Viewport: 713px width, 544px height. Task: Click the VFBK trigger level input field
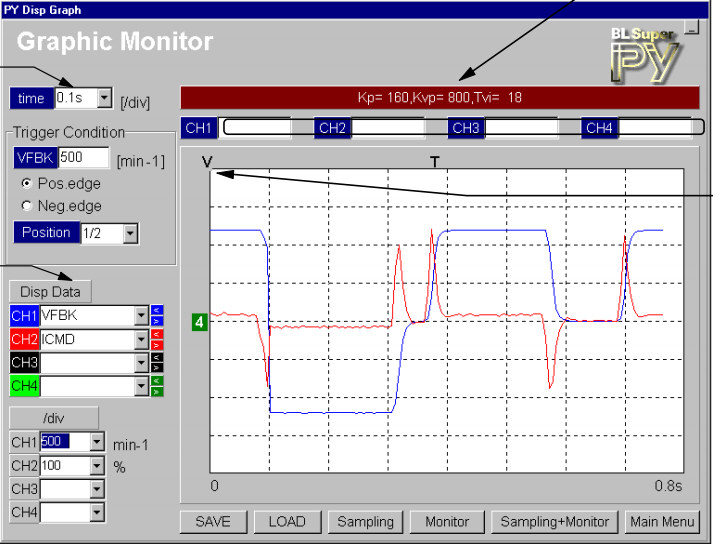[84, 157]
